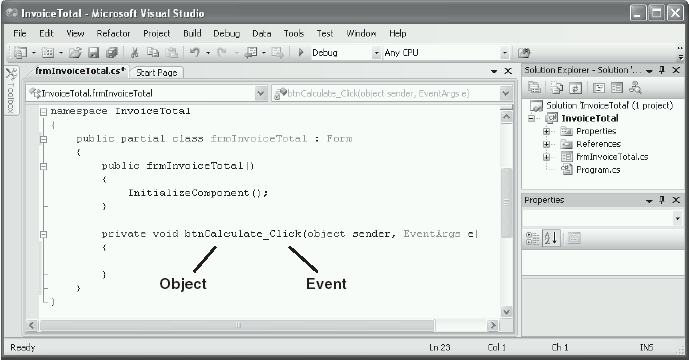Collapse the namespace InvoiceTotal code outline
The image size is (689, 360).
(44, 112)
